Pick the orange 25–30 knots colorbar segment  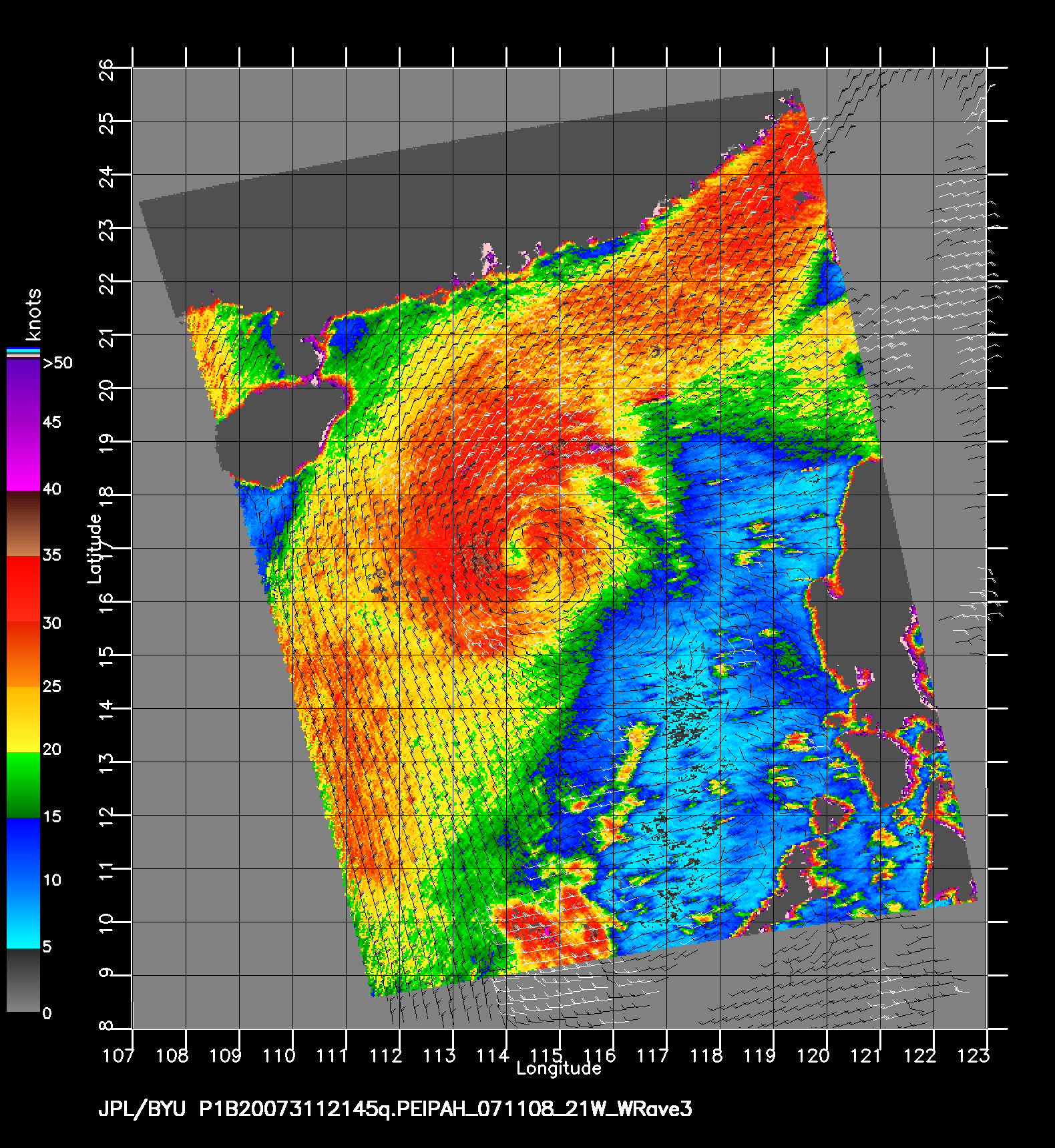23,655
